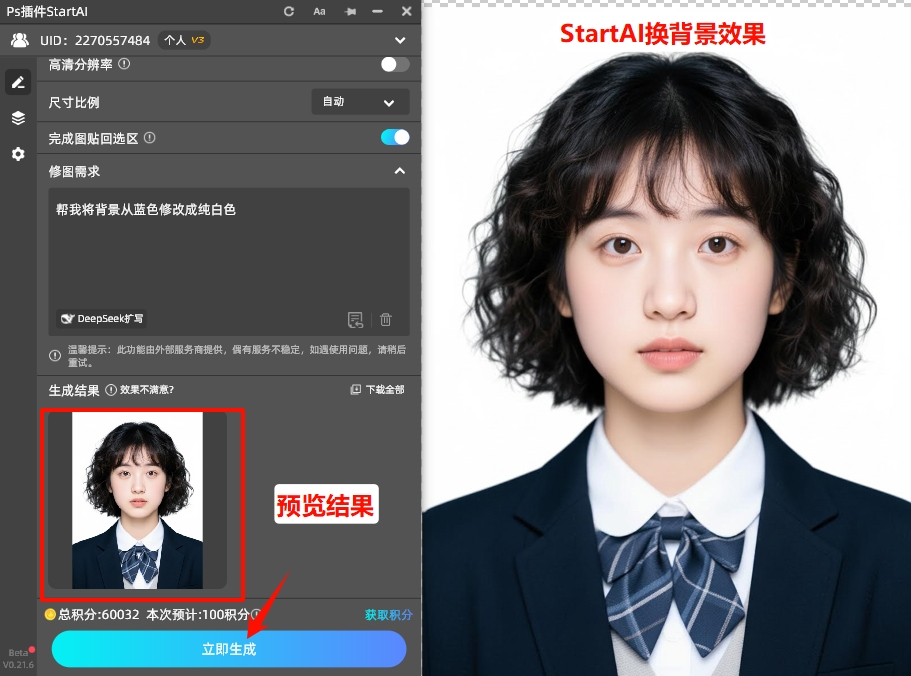
Task: Expand the UID account dropdown arrow
Action: click(x=399, y=40)
